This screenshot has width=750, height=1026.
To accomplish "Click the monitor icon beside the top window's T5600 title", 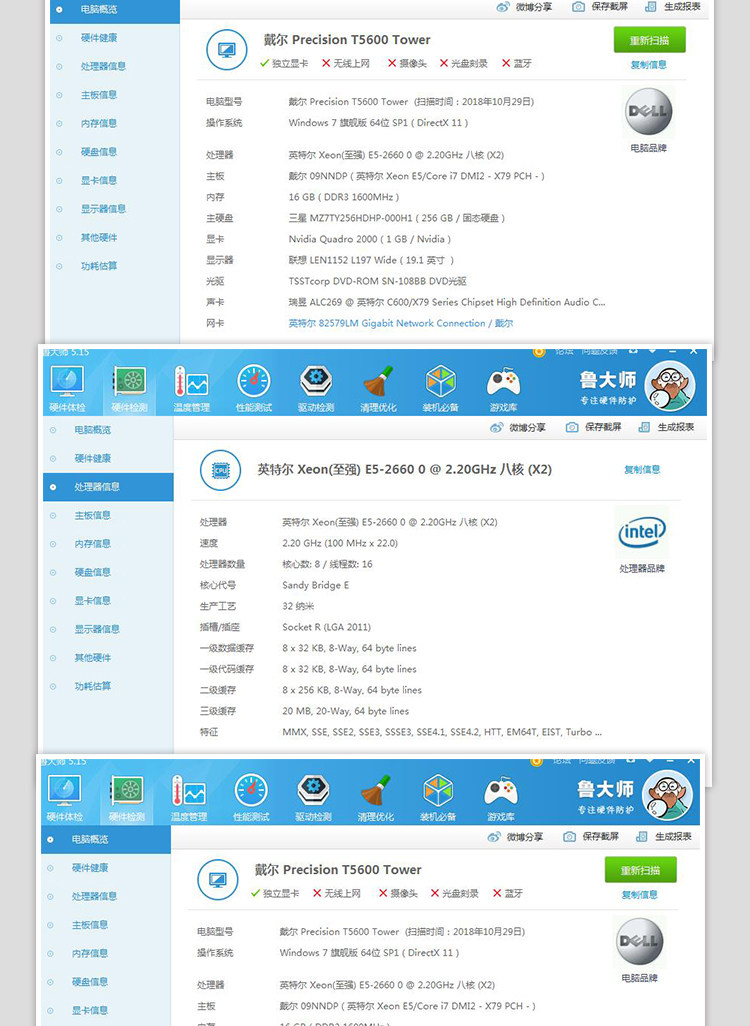I will (x=226, y=50).
